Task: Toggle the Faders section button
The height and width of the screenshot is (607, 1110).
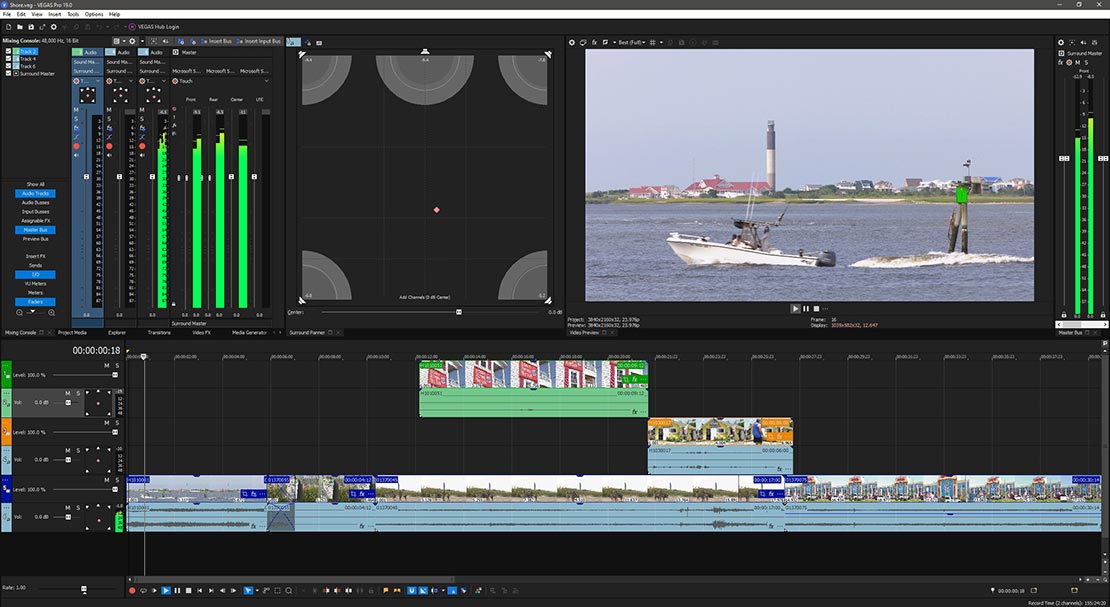Action: pyautogui.click(x=35, y=302)
